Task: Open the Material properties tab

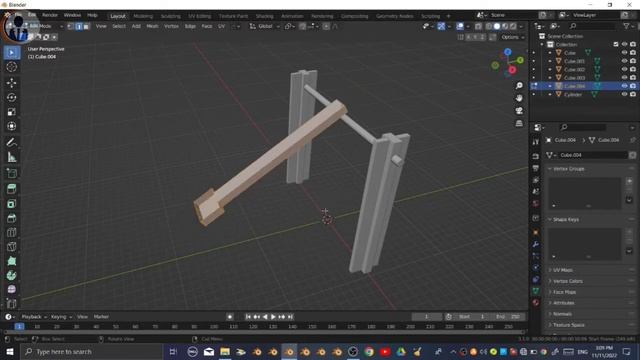Action: [536, 302]
